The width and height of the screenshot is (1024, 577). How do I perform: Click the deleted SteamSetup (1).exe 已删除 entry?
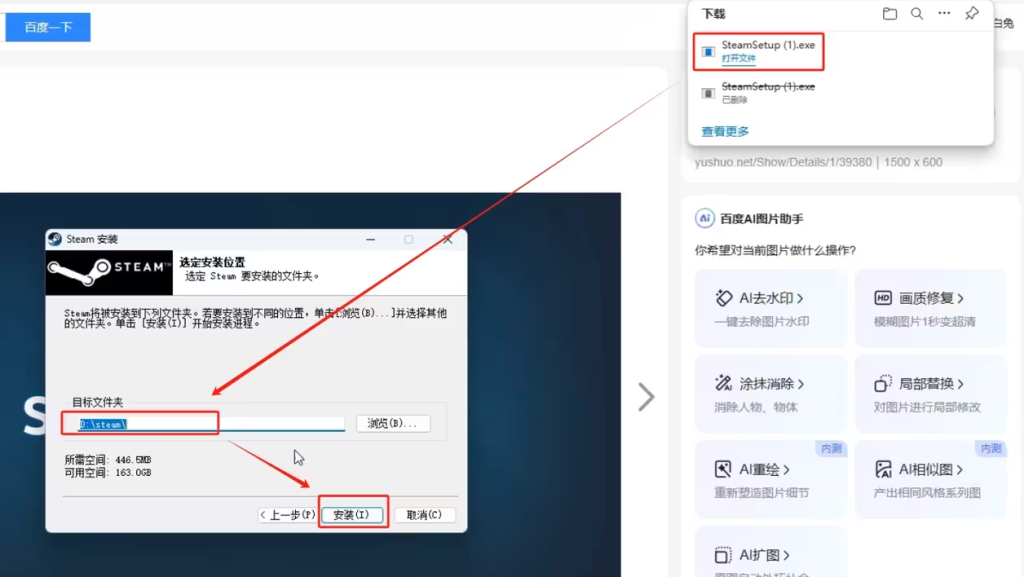point(758,93)
